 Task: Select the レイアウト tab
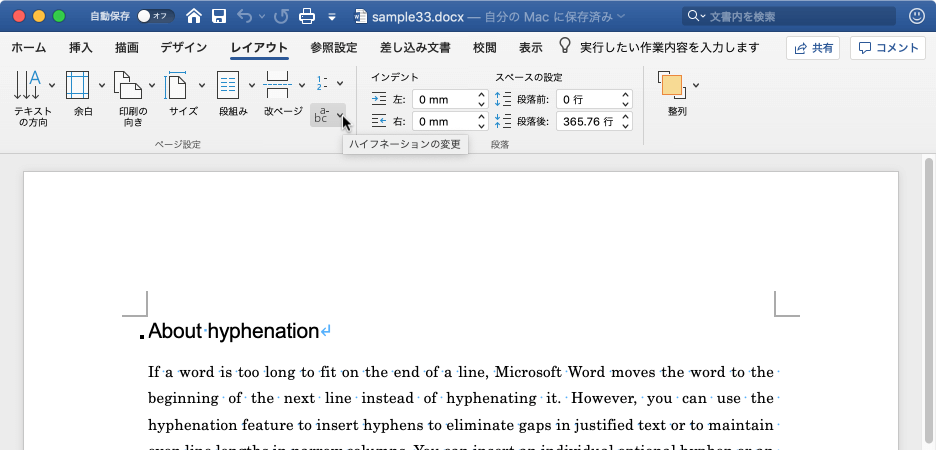[x=259, y=48]
